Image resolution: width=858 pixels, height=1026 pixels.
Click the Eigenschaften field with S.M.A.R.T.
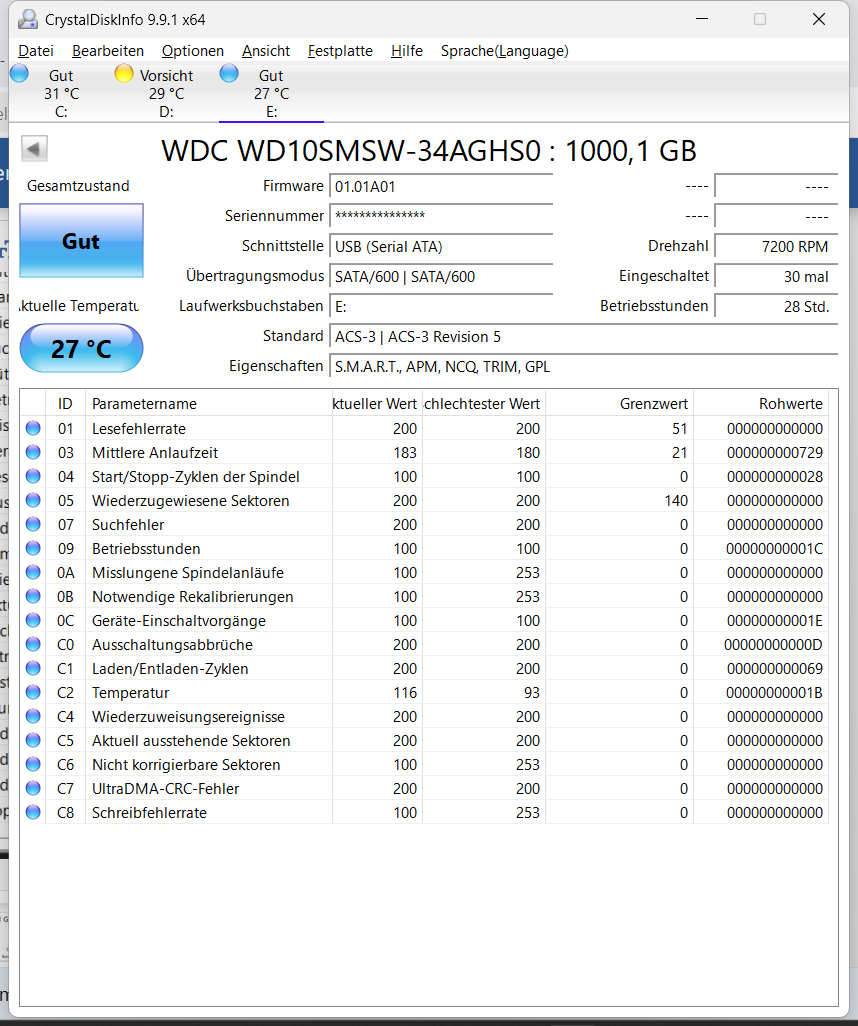coord(584,366)
